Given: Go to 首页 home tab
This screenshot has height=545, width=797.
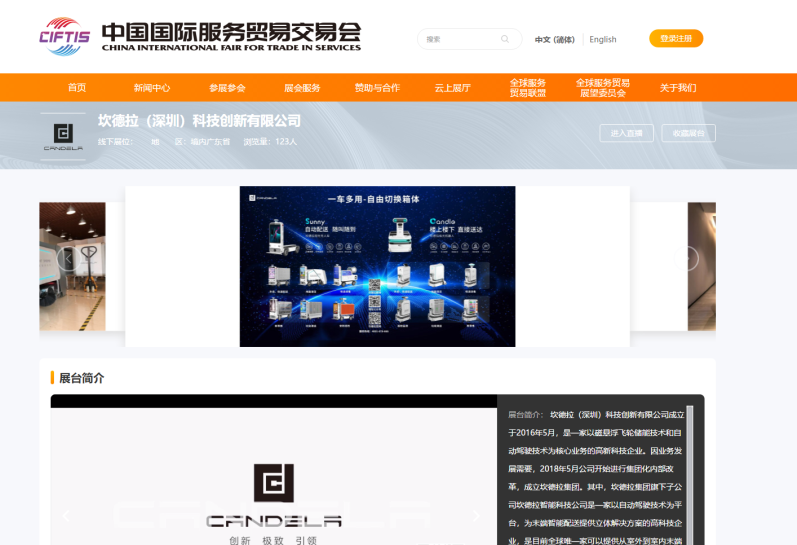Looking at the screenshot, I should click(77, 88).
